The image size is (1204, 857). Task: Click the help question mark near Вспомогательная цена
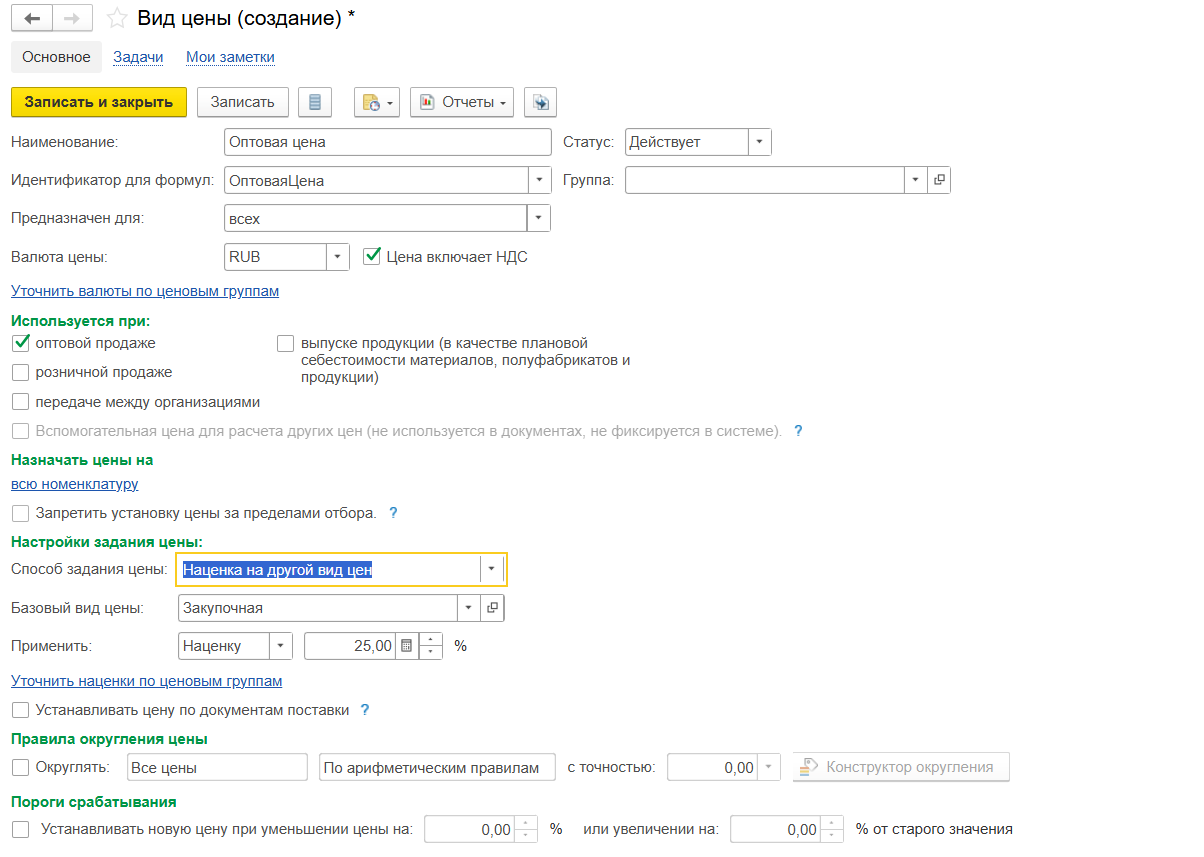[x=798, y=431]
